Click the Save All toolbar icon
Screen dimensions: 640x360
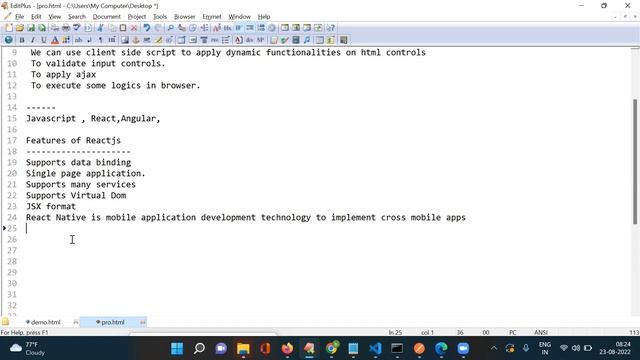click(42, 28)
